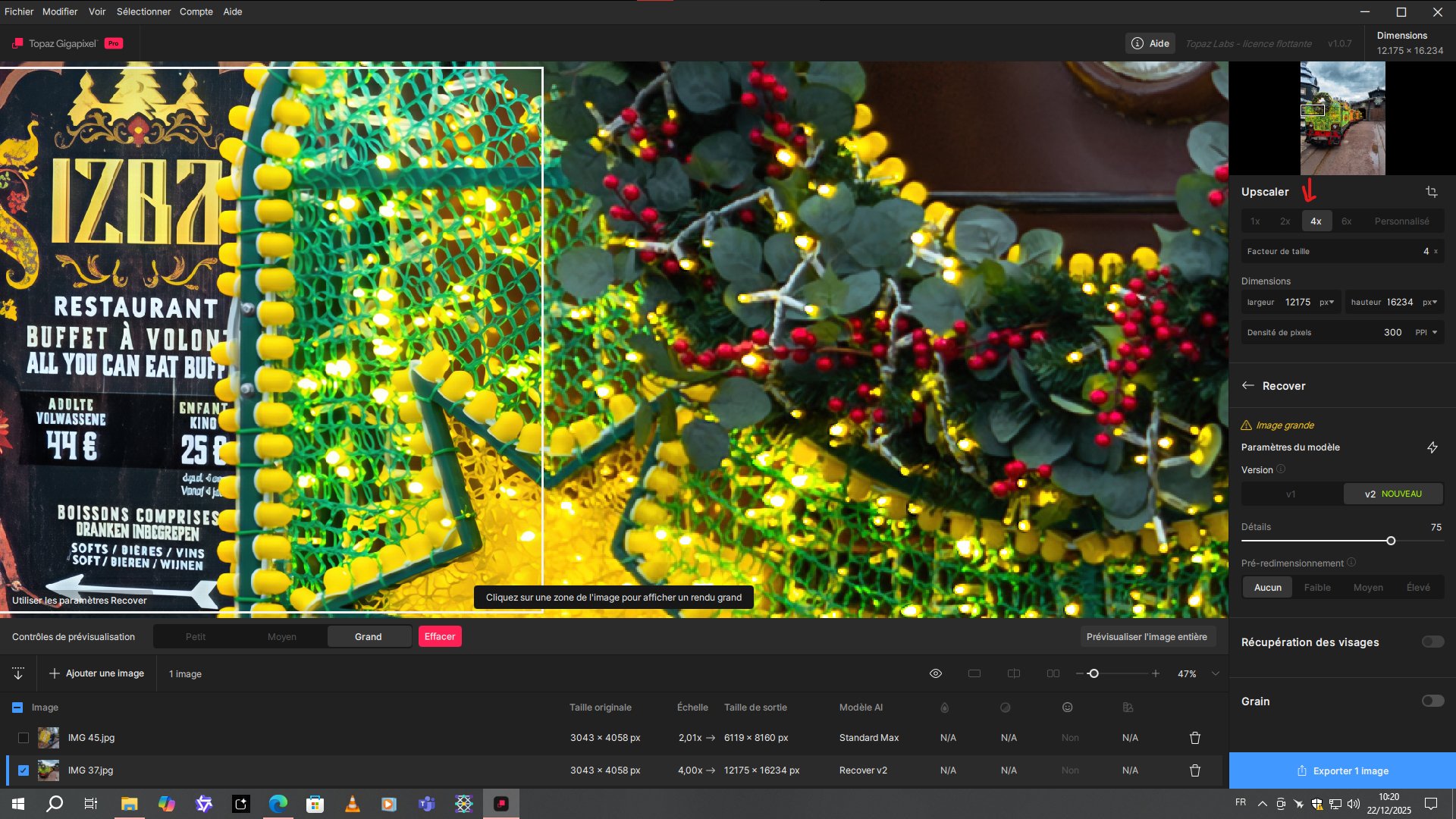Viewport: 1456px width, 819px height.
Task: Enable the Grain toggle
Action: pyautogui.click(x=1432, y=701)
